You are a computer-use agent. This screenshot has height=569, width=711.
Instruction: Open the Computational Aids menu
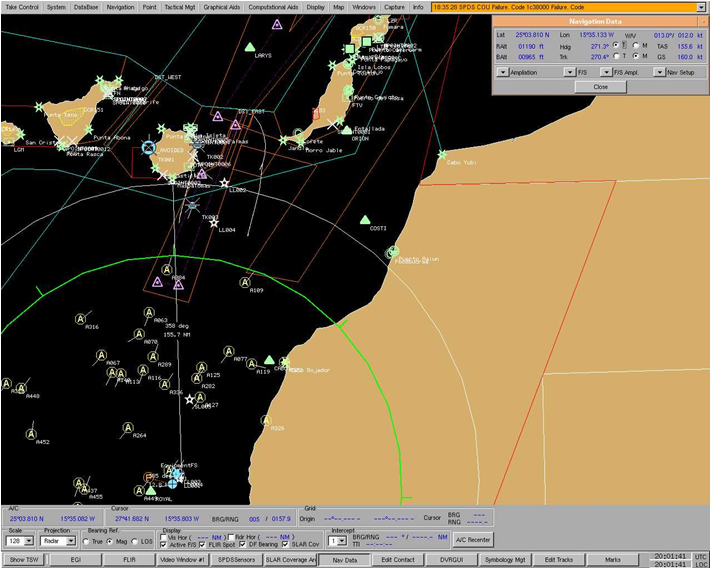click(273, 7)
